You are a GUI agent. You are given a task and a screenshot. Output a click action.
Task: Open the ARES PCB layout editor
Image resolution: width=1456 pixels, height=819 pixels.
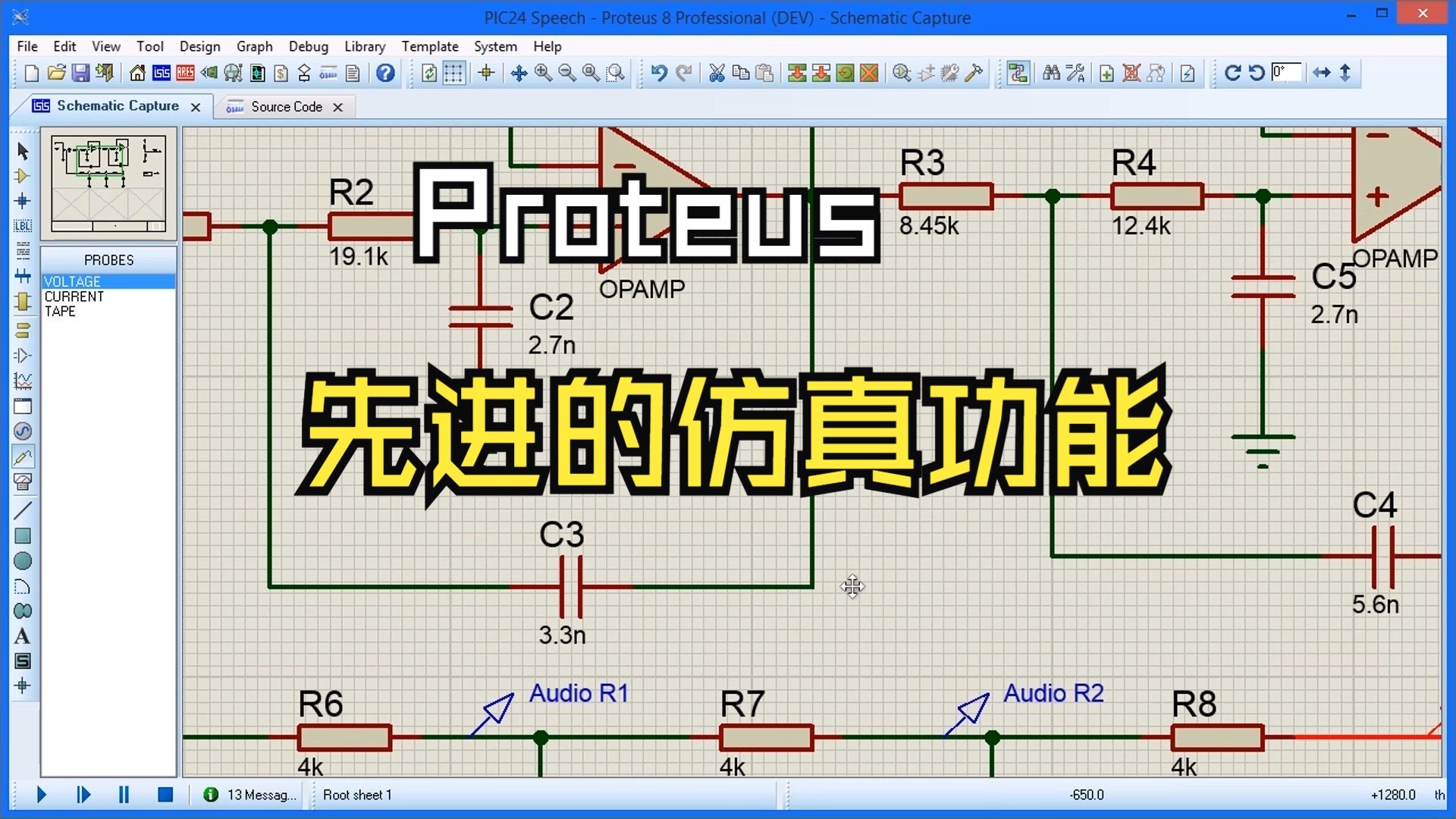(184, 73)
